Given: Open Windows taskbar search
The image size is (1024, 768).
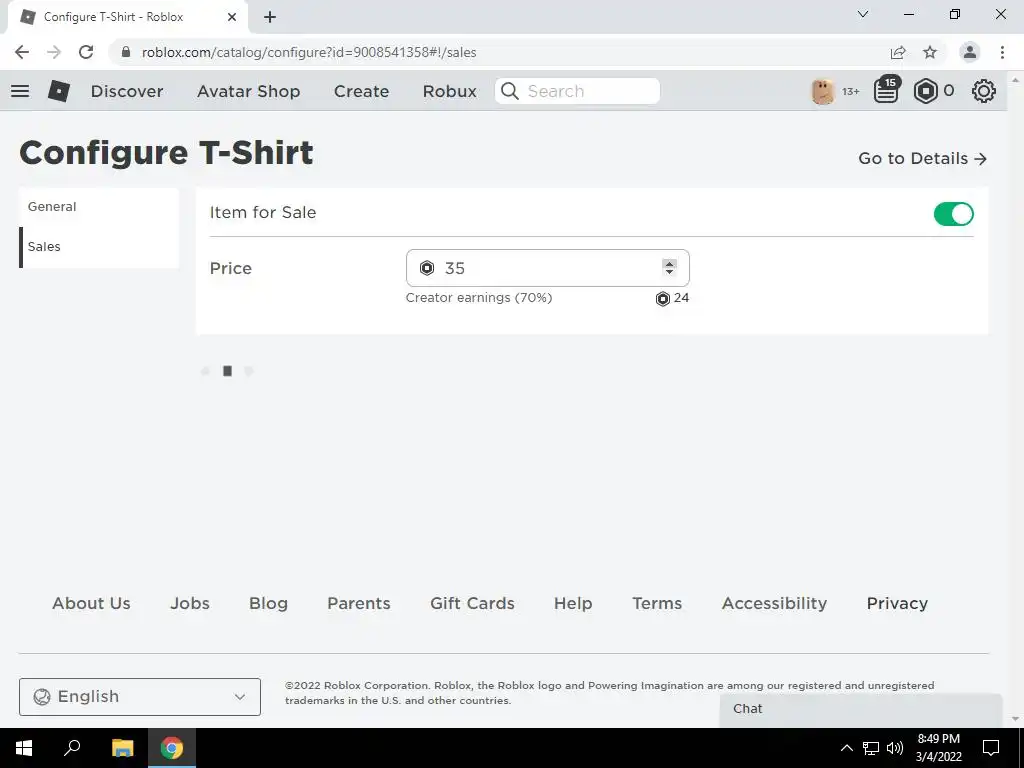Looking at the screenshot, I should (x=72, y=748).
